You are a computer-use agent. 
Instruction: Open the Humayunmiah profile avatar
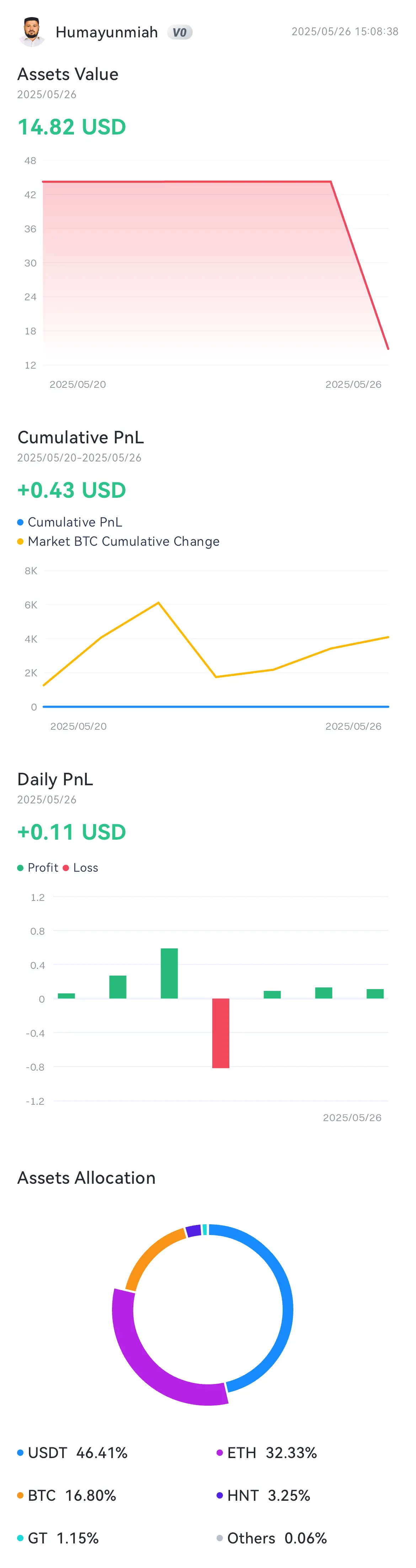tap(32, 32)
